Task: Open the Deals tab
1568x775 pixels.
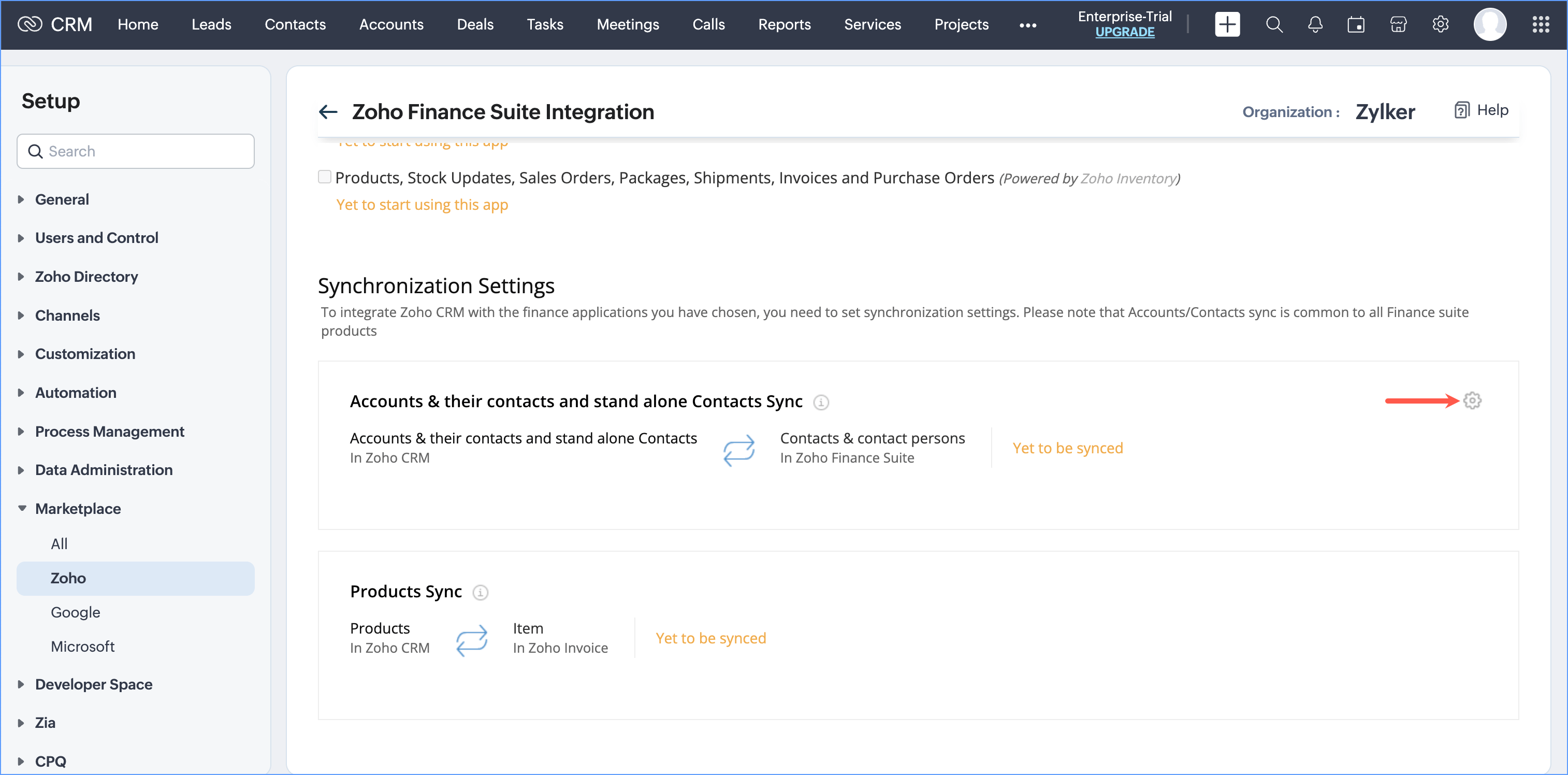Action: [x=475, y=24]
